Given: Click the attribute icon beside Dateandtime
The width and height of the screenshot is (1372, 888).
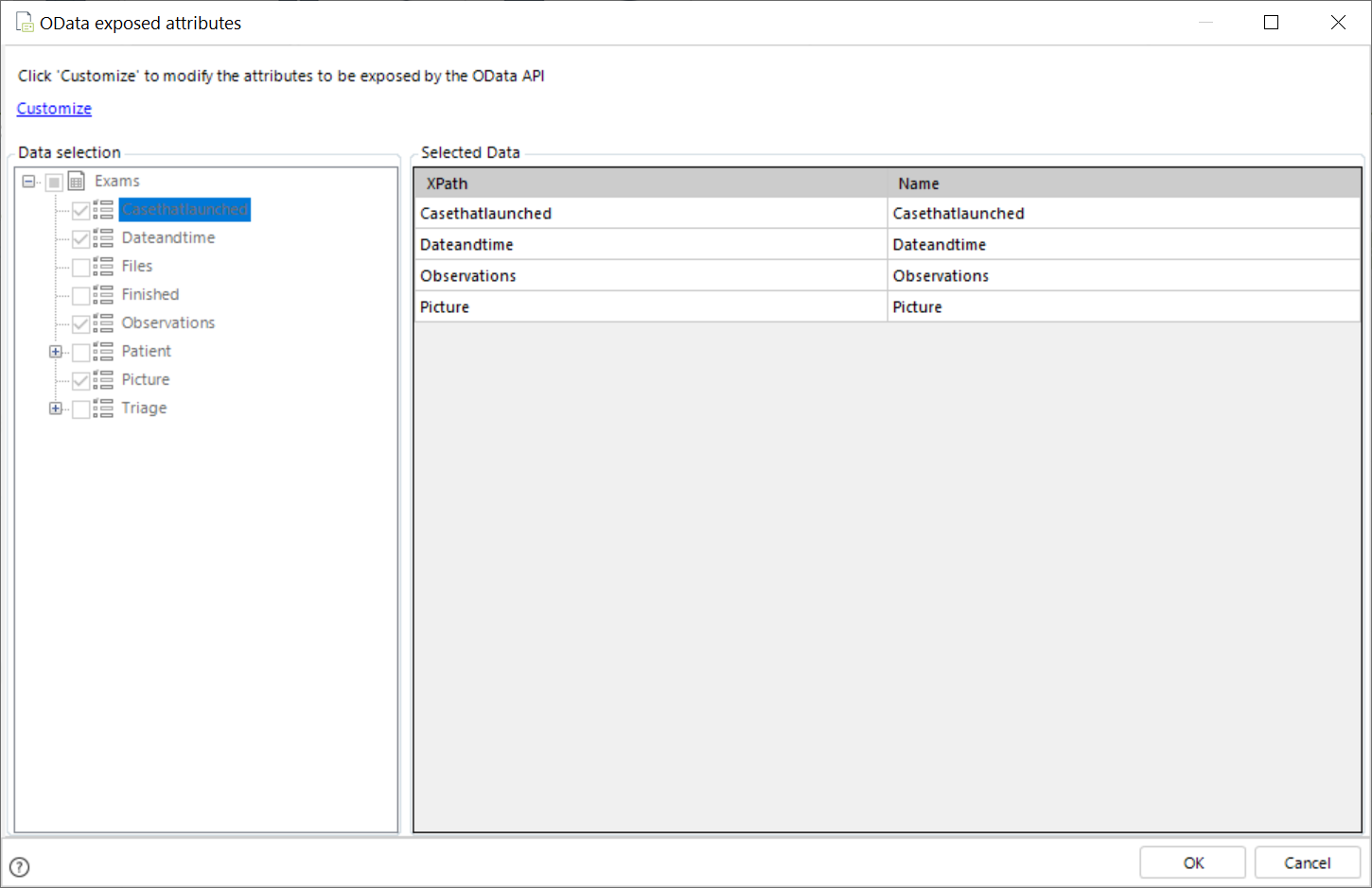Looking at the screenshot, I should [x=103, y=238].
